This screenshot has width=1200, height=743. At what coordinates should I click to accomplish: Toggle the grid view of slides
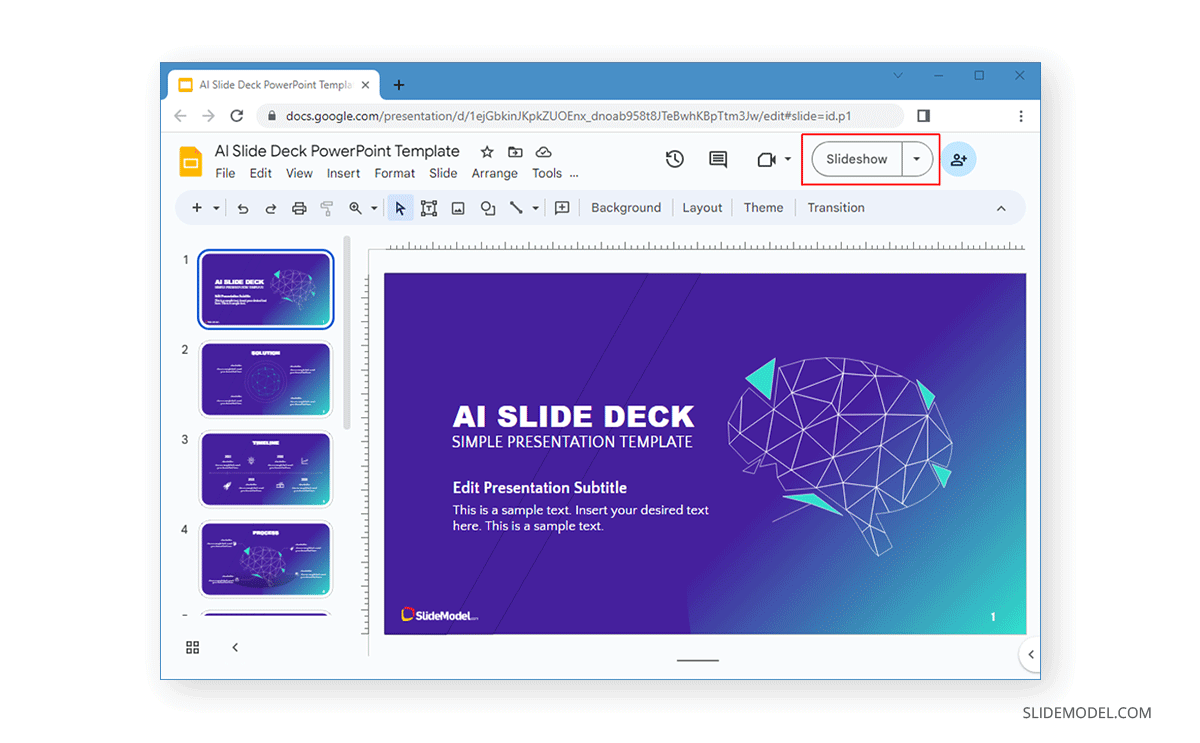[192, 647]
